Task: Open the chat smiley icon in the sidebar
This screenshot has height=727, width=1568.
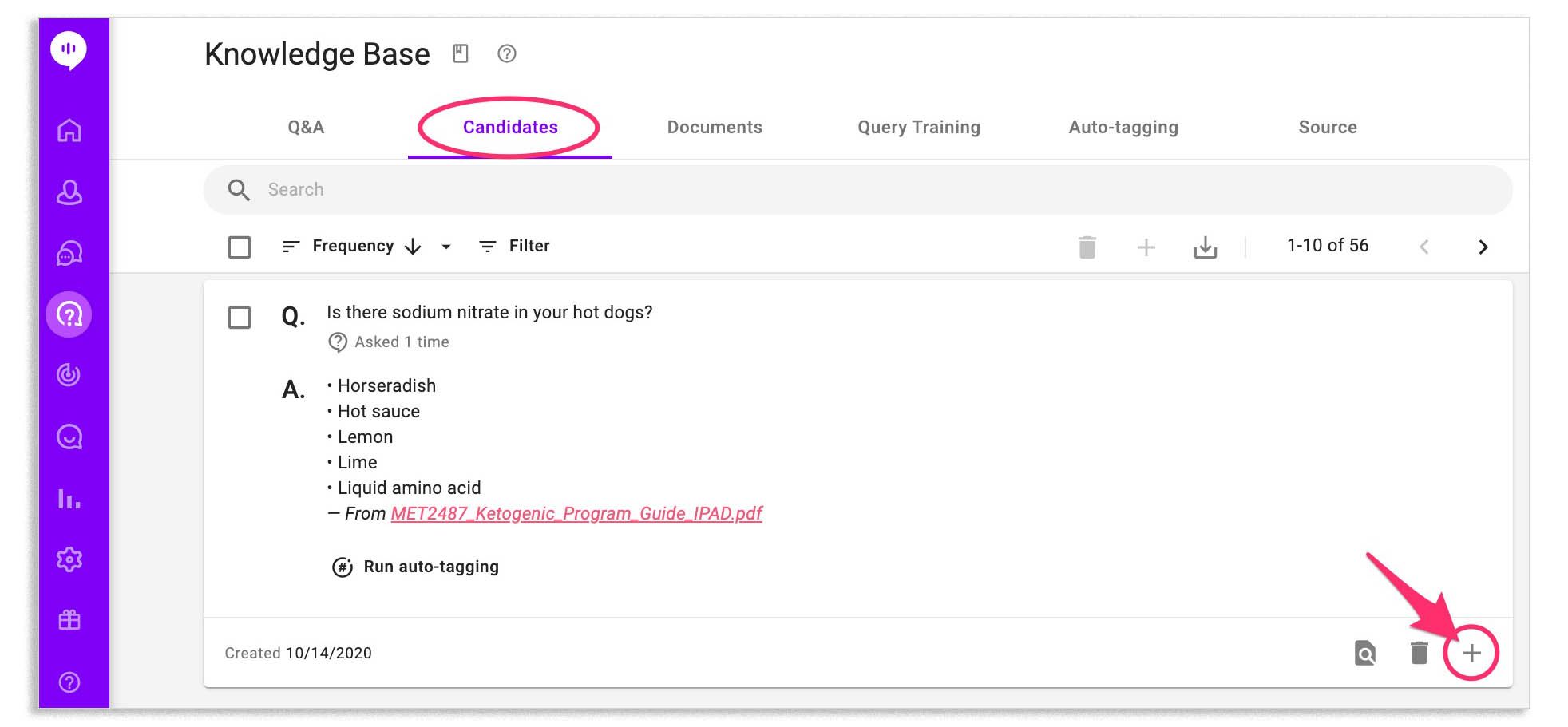Action: pyautogui.click(x=69, y=437)
